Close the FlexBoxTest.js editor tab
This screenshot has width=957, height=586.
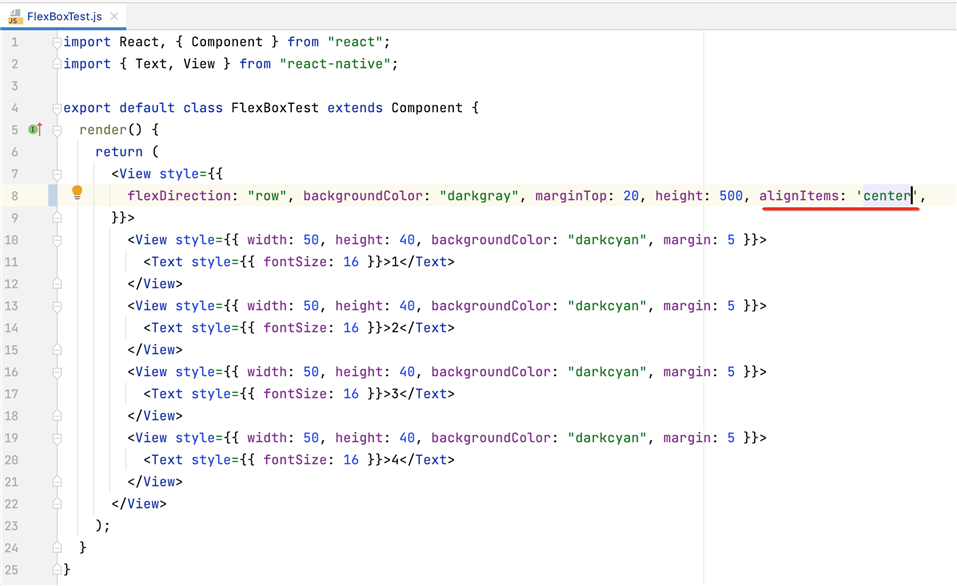[x=114, y=16]
